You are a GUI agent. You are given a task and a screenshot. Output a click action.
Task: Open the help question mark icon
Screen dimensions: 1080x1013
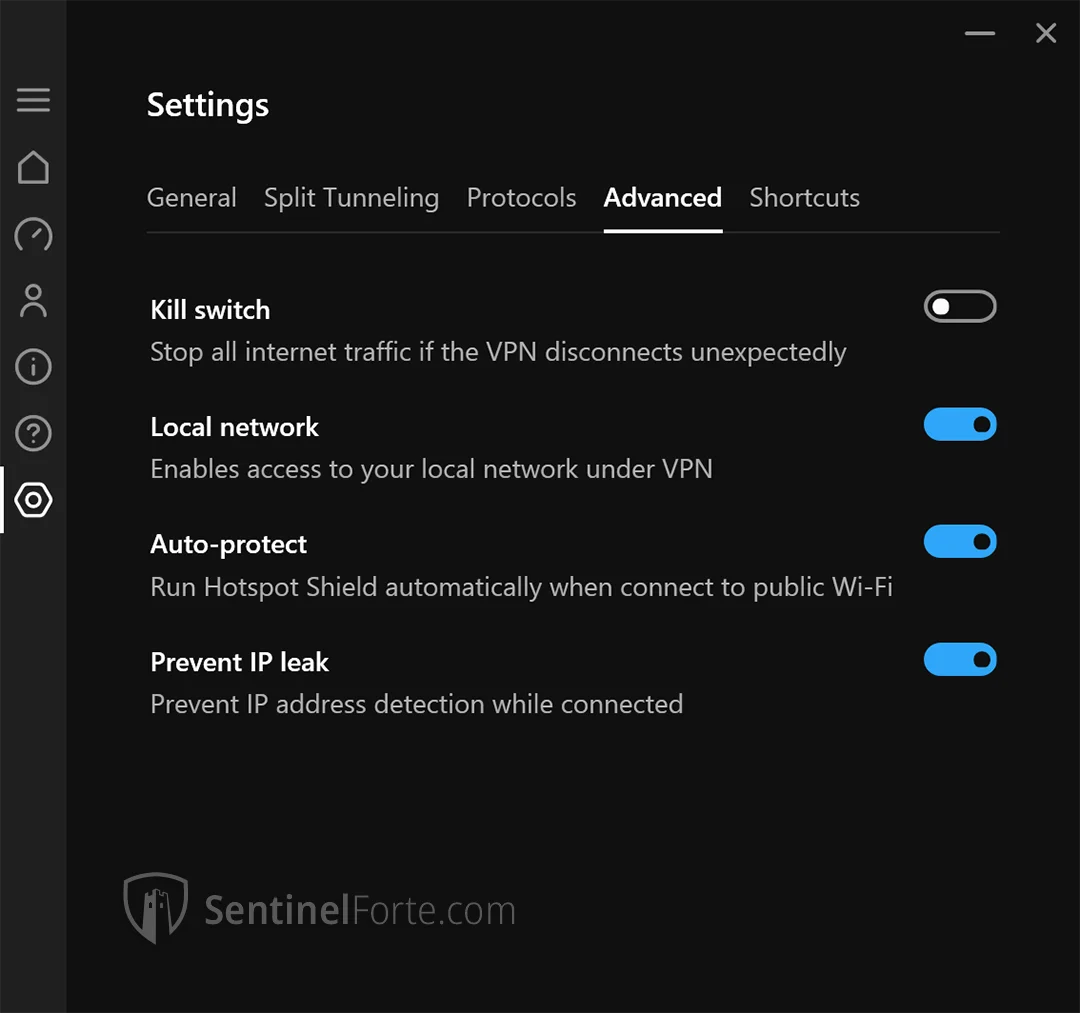pos(33,434)
